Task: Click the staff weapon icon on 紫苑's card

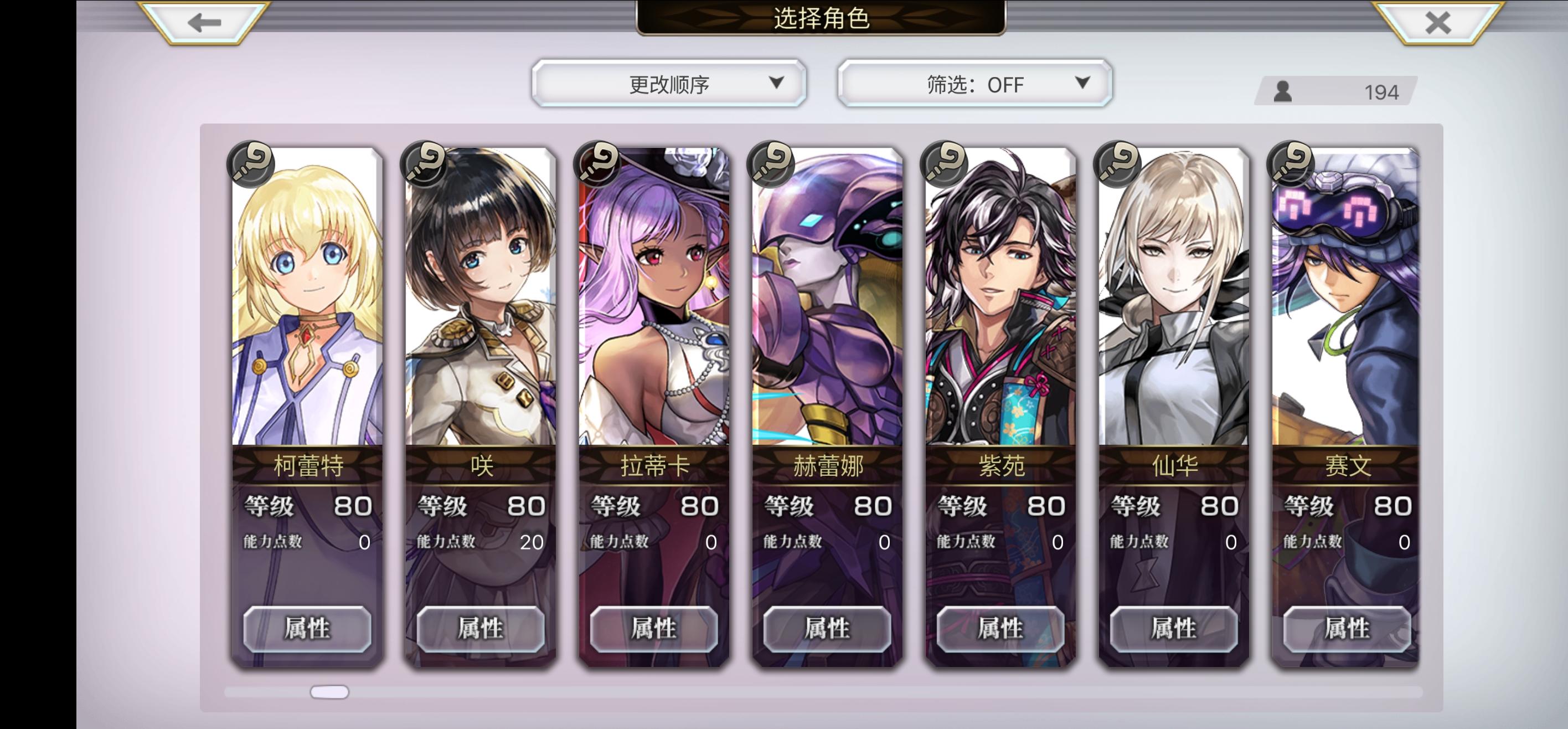Action: pyautogui.click(x=944, y=163)
